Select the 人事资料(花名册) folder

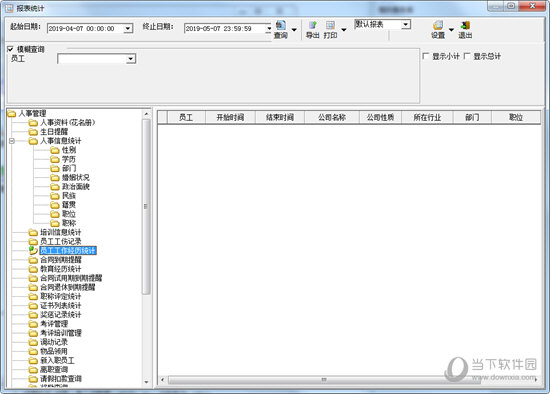62,122
